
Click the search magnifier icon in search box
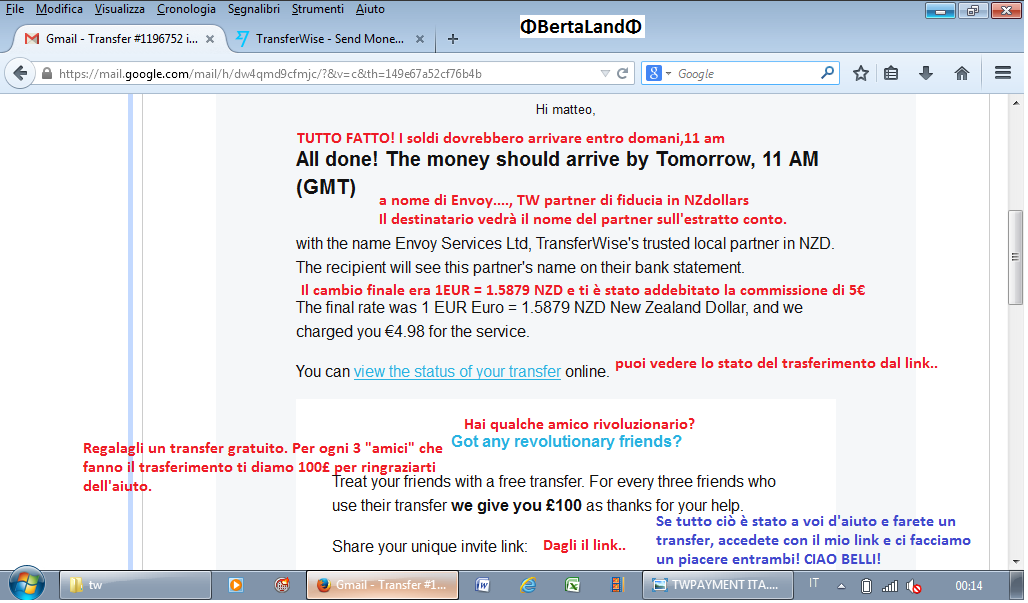(827, 73)
